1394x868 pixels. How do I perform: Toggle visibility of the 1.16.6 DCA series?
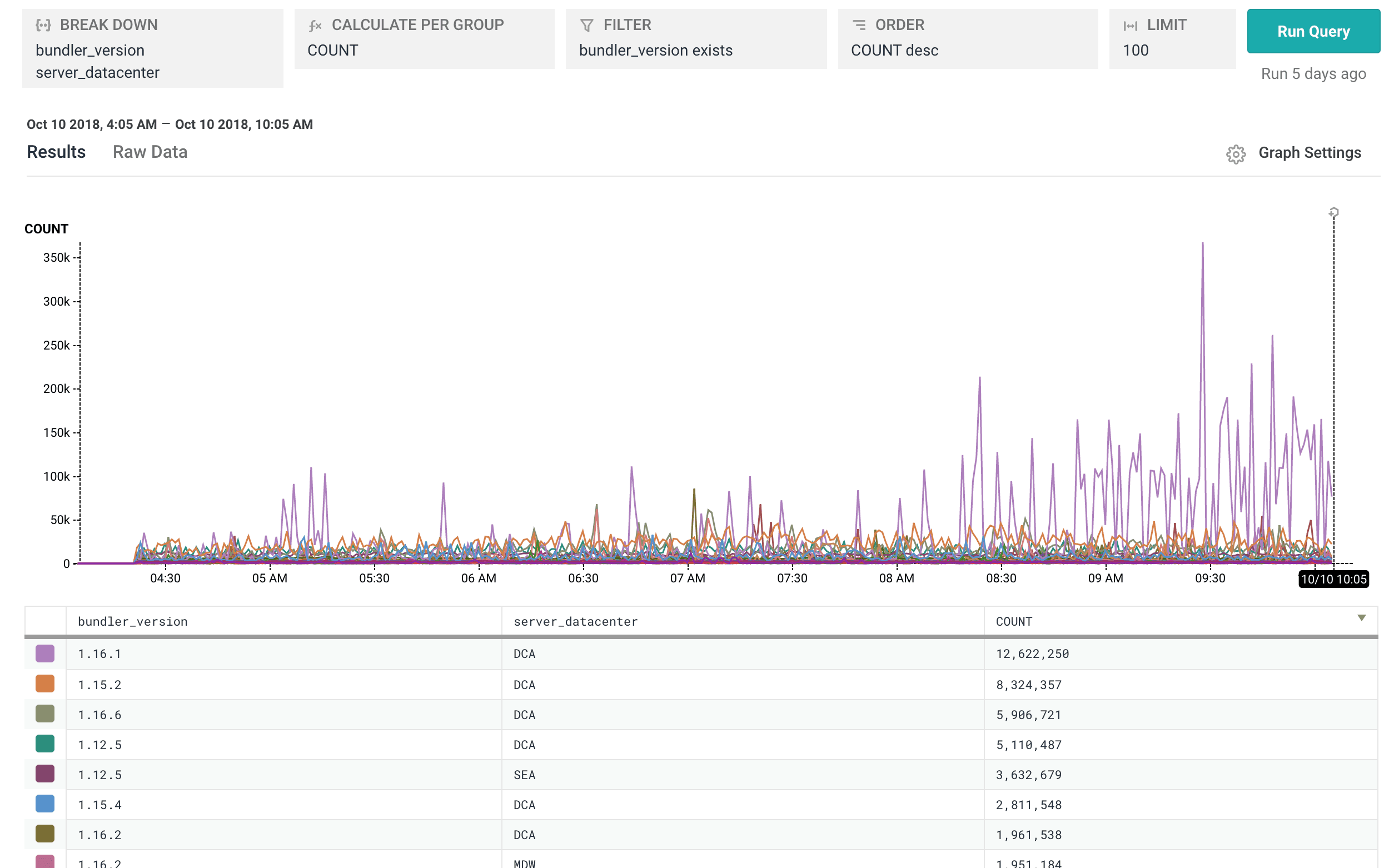44,714
